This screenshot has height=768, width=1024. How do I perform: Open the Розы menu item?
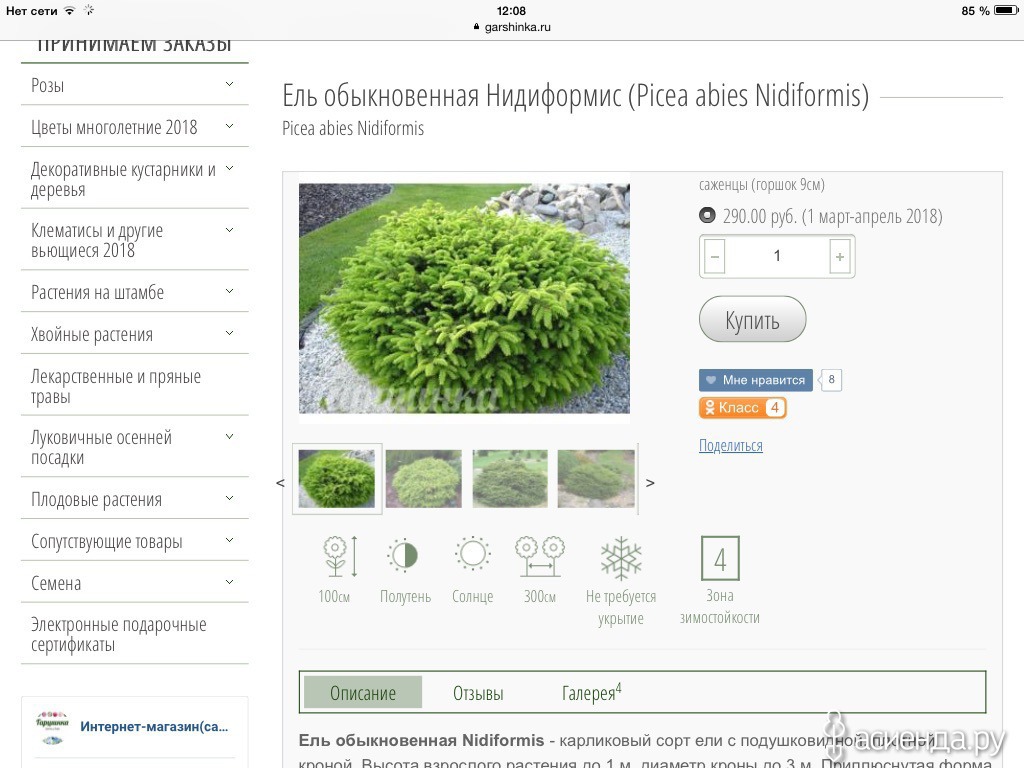tap(48, 86)
